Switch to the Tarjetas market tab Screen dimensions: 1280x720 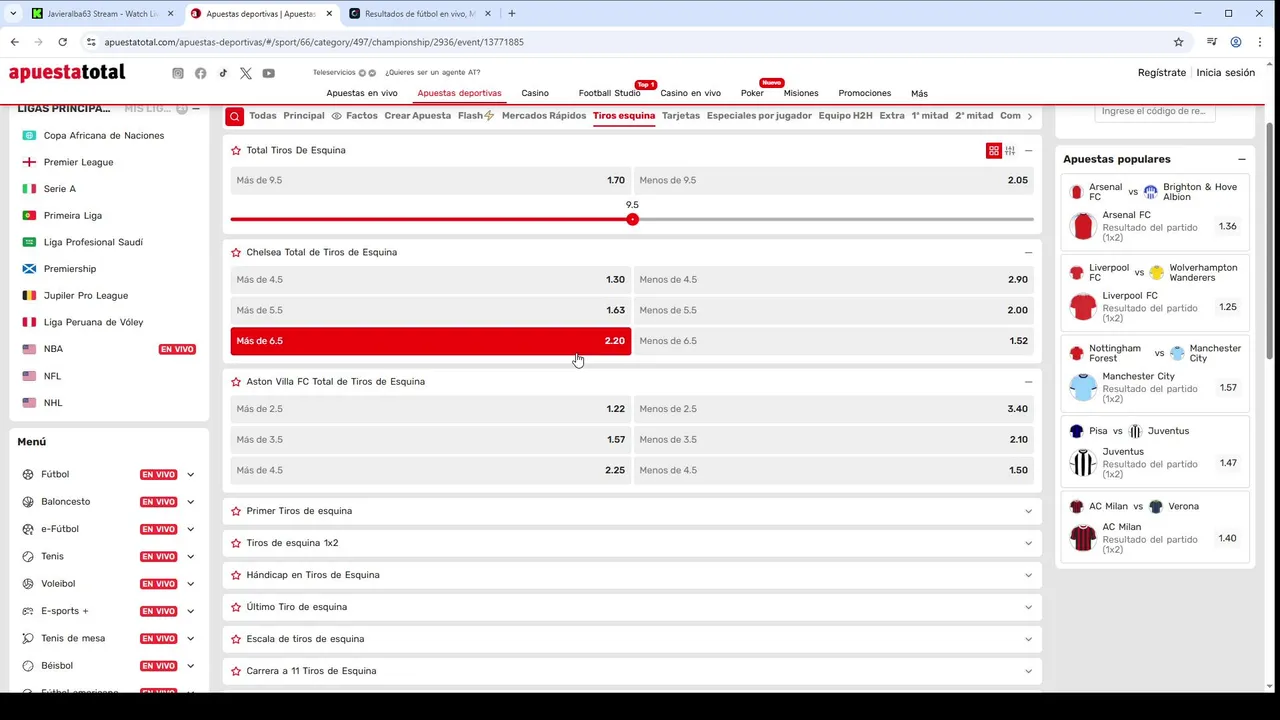tap(681, 116)
